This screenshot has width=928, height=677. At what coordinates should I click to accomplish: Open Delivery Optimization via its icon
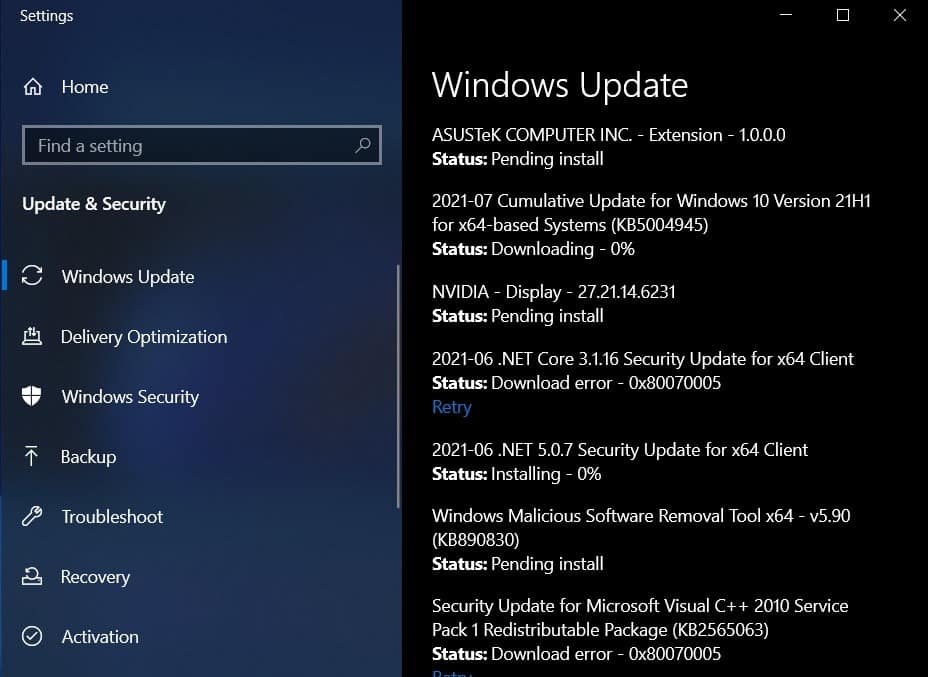[33, 337]
